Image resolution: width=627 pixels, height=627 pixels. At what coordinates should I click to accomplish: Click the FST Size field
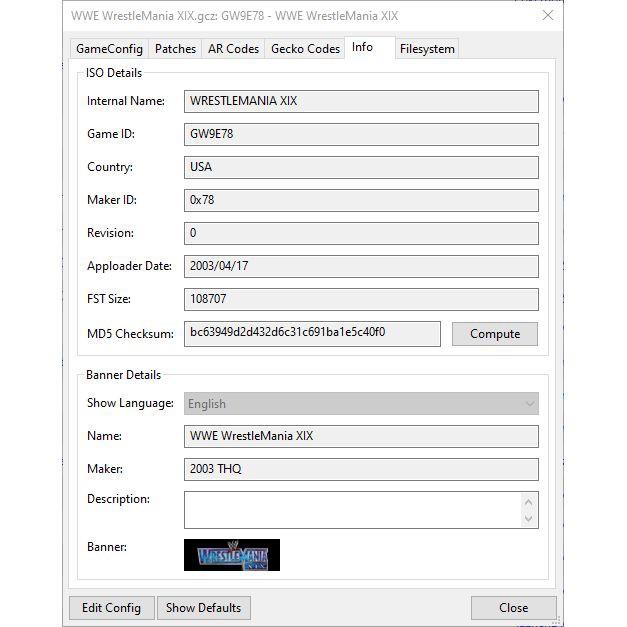point(361,299)
